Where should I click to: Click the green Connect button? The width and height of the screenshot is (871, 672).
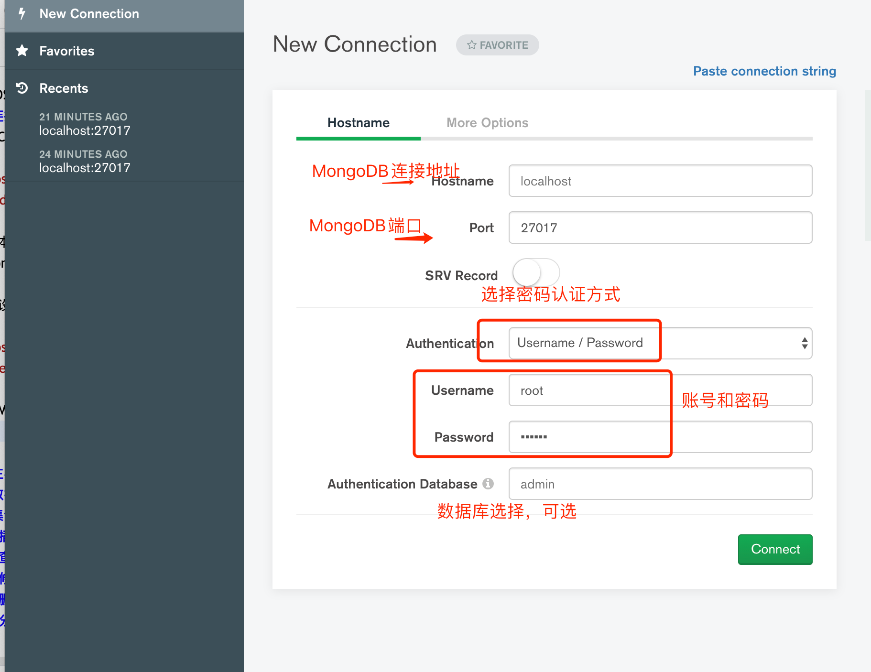(x=775, y=549)
